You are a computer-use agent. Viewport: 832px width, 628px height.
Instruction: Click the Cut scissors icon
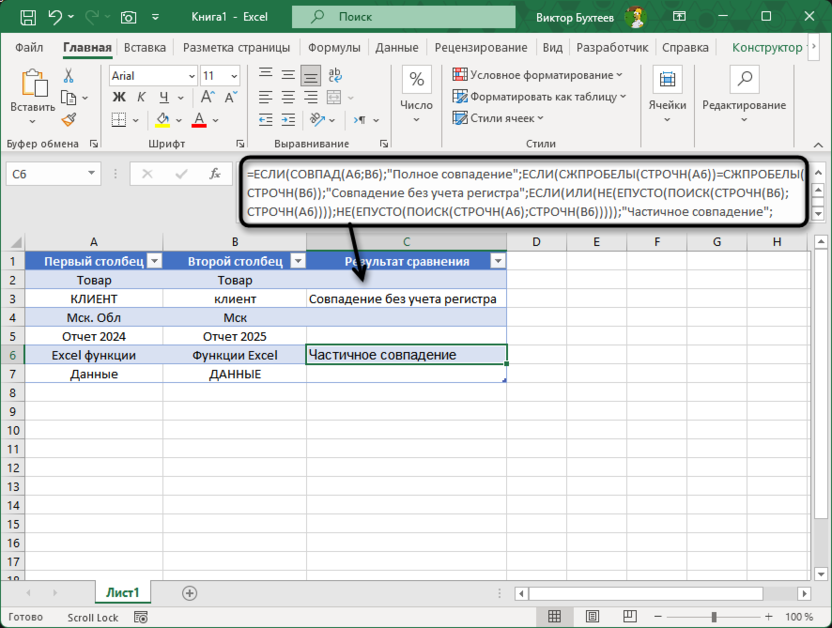[69, 76]
